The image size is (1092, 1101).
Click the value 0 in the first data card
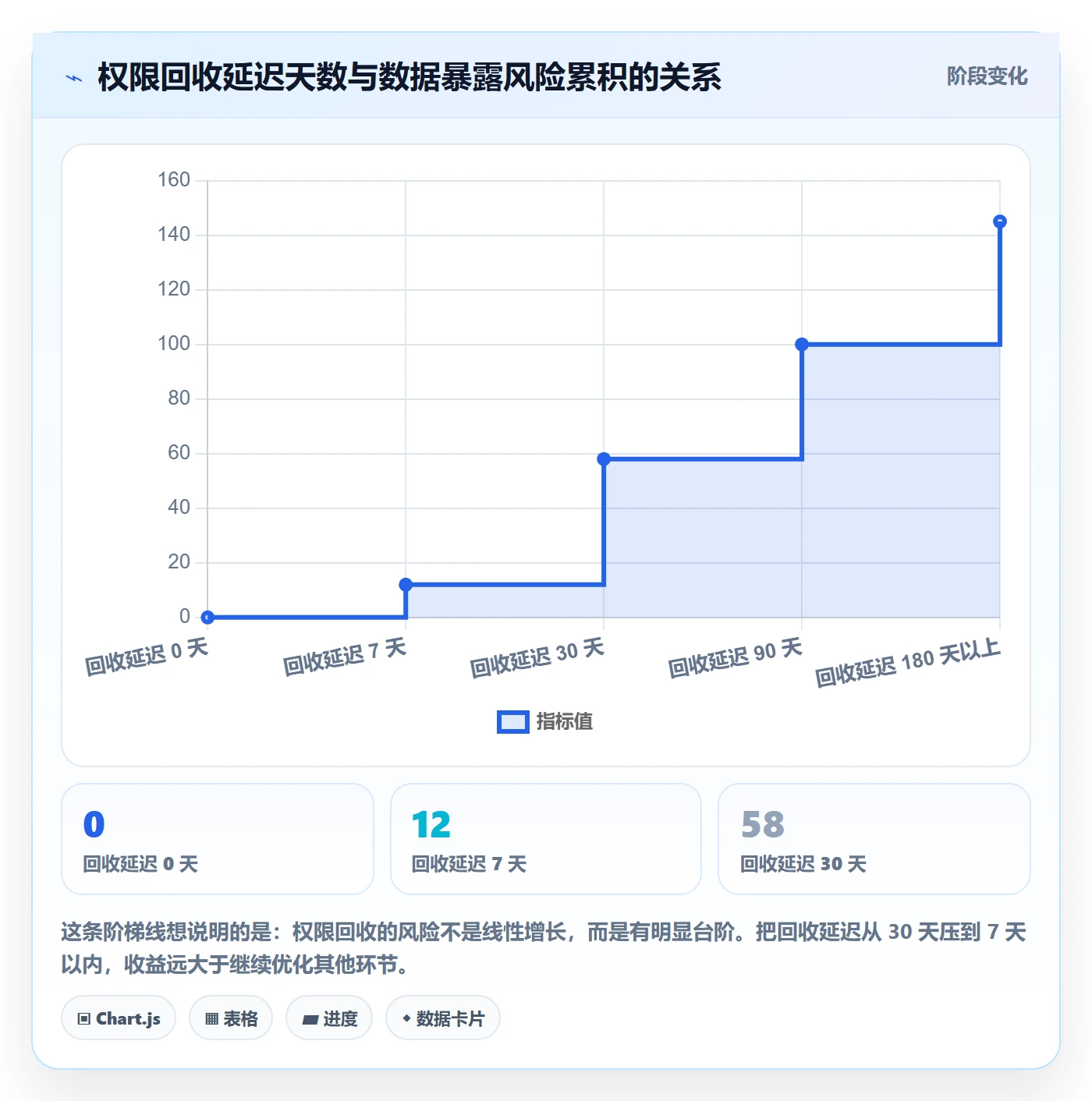(x=94, y=825)
